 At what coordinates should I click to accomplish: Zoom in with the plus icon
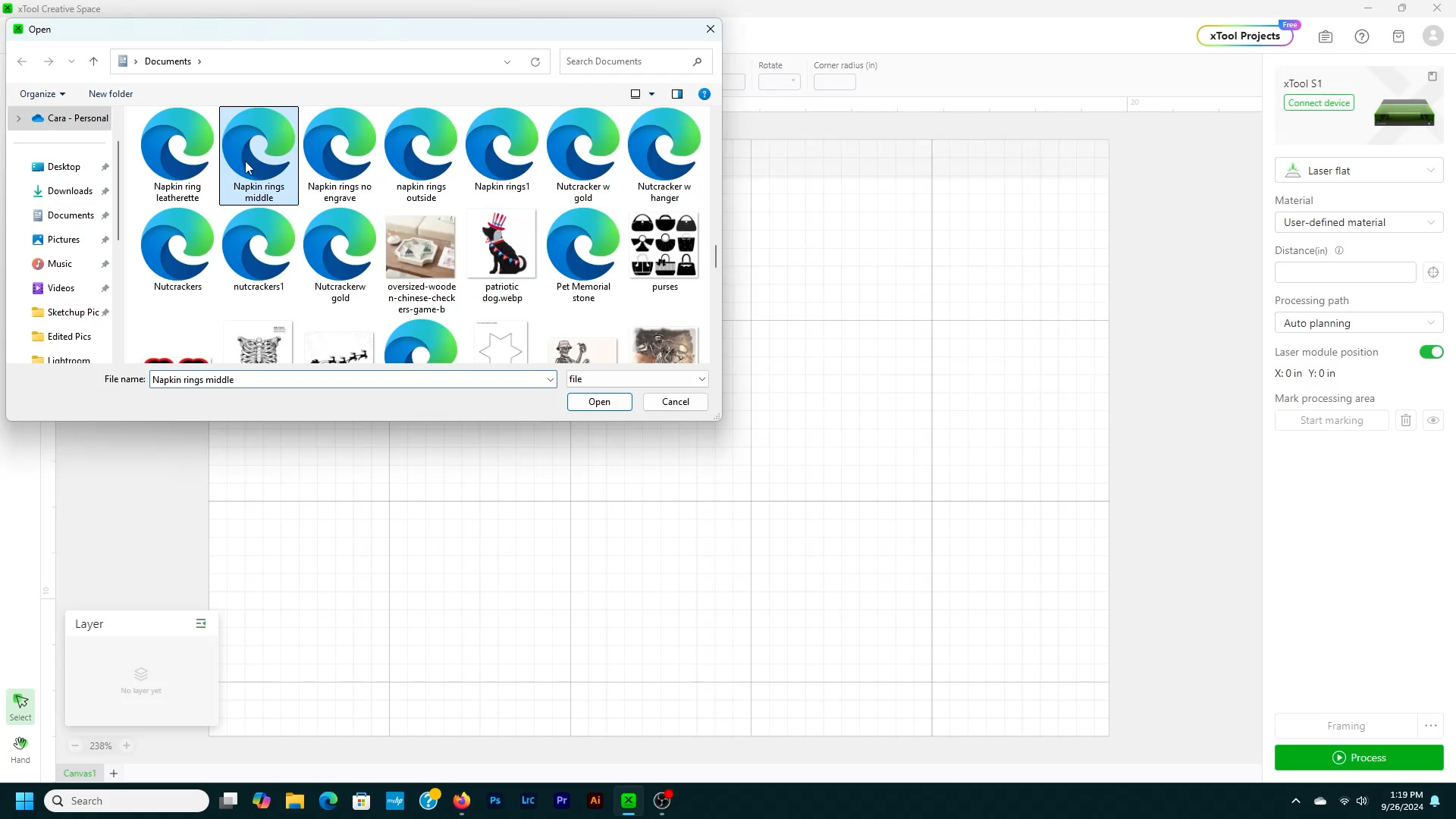(x=127, y=745)
